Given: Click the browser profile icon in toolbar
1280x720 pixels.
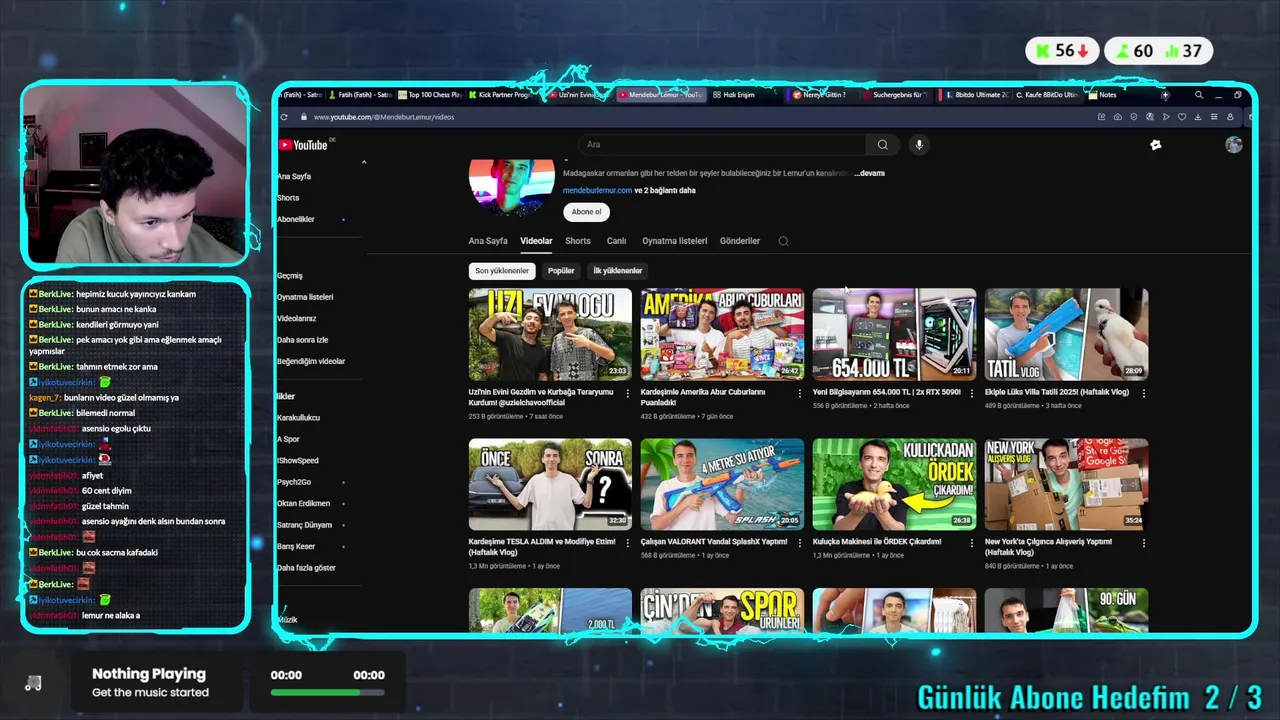Looking at the screenshot, I should click(x=1230, y=117).
